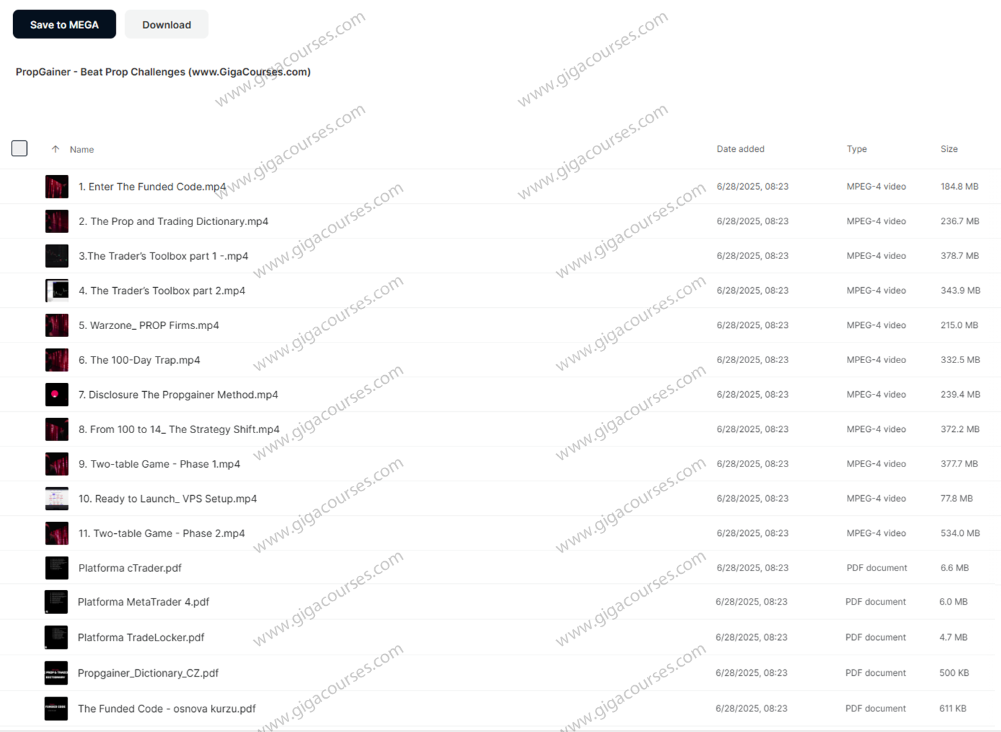Click the Download button
This screenshot has width=1001, height=732.
click(x=167, y=24)
